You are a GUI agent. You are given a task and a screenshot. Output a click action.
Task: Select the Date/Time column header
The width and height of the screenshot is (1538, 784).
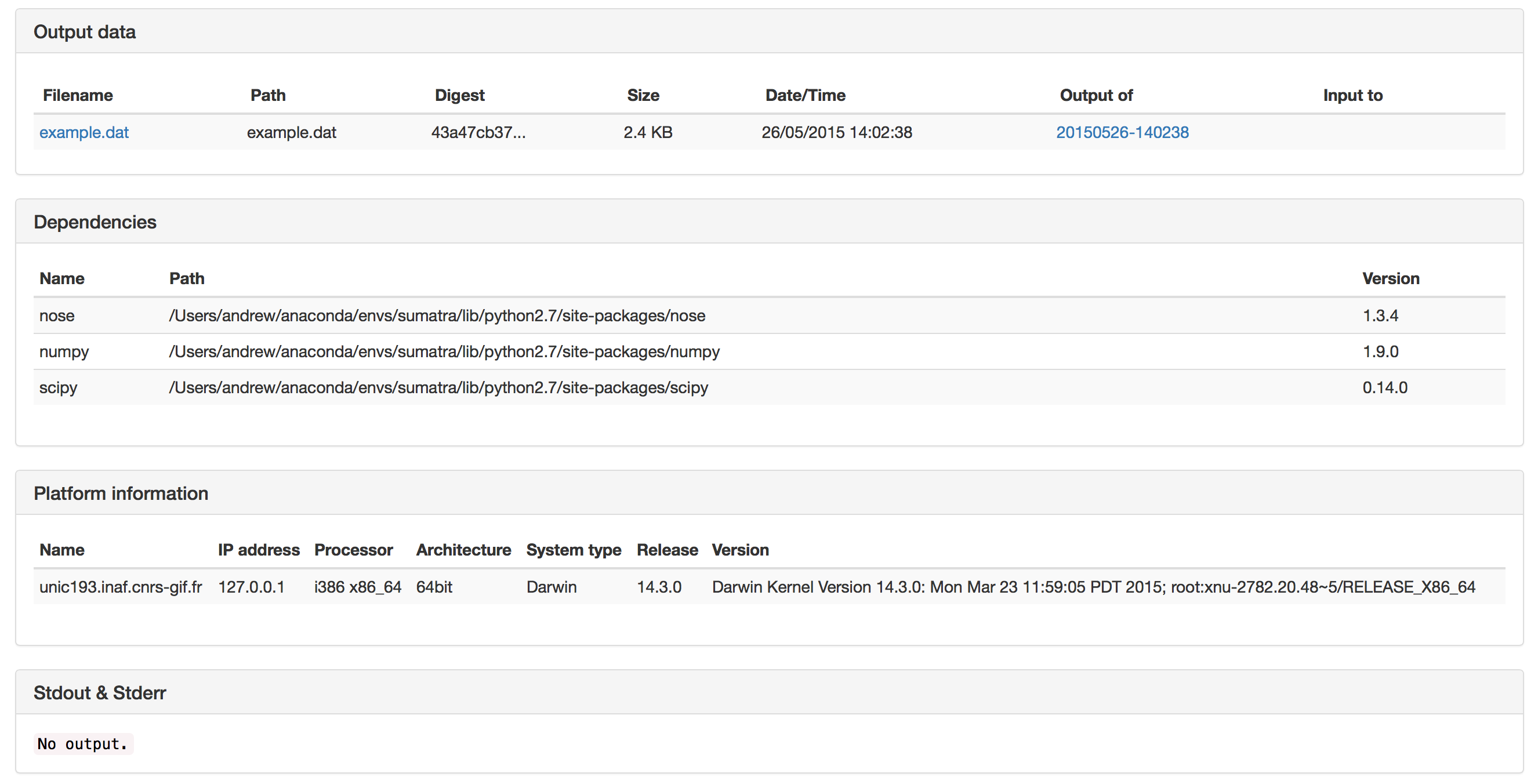coord(806,95)
